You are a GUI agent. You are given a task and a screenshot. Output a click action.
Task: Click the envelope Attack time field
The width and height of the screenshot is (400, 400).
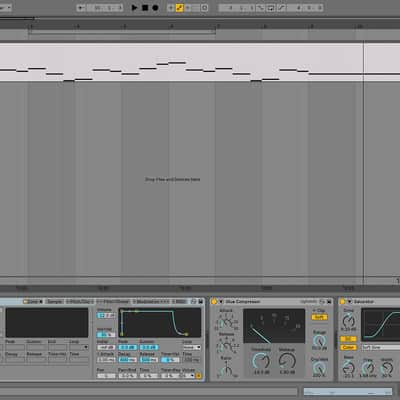click(x=106, y=360)
